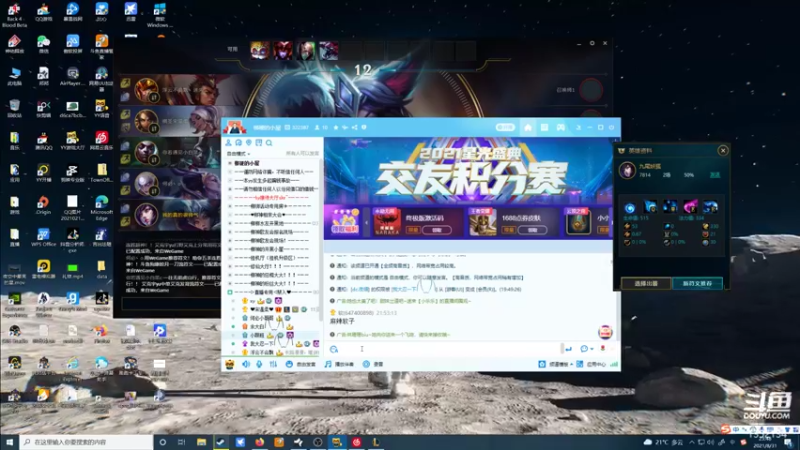Click the channel ID 322387
Image resolution: width=800 pixels, height=450 pixels.
tap(299, 128)
